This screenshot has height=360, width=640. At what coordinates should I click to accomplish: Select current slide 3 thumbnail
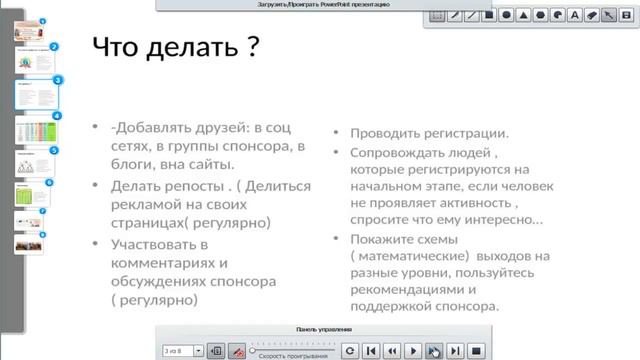[37, 95]
